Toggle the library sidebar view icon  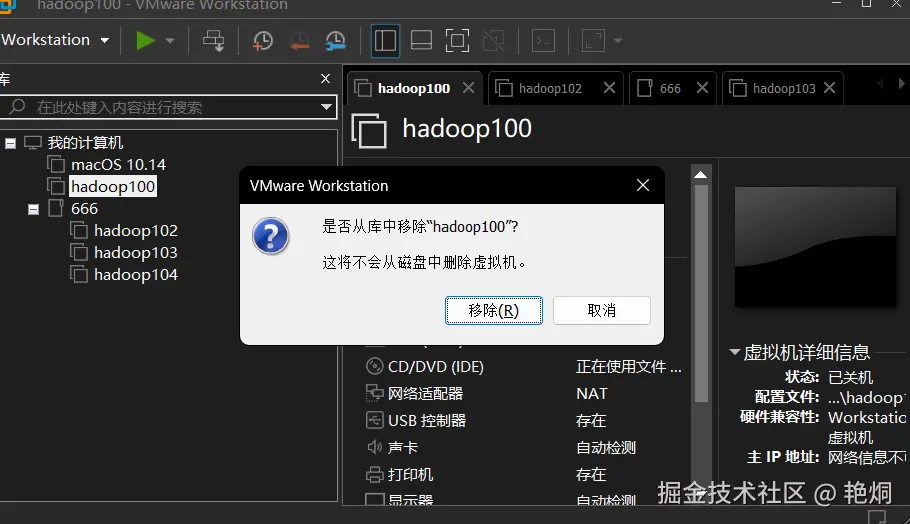385,41
